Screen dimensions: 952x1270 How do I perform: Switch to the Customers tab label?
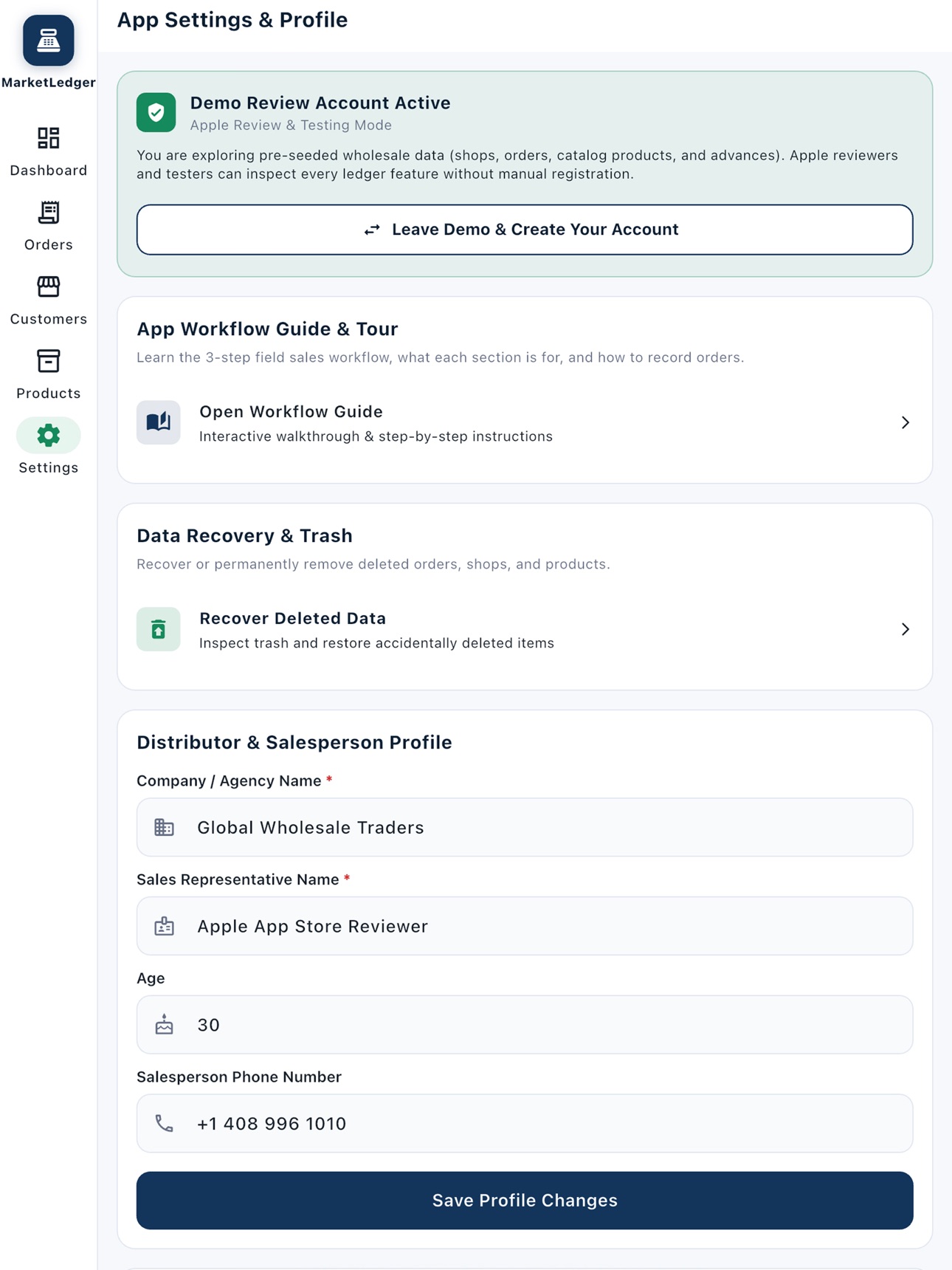pos(49,319)
